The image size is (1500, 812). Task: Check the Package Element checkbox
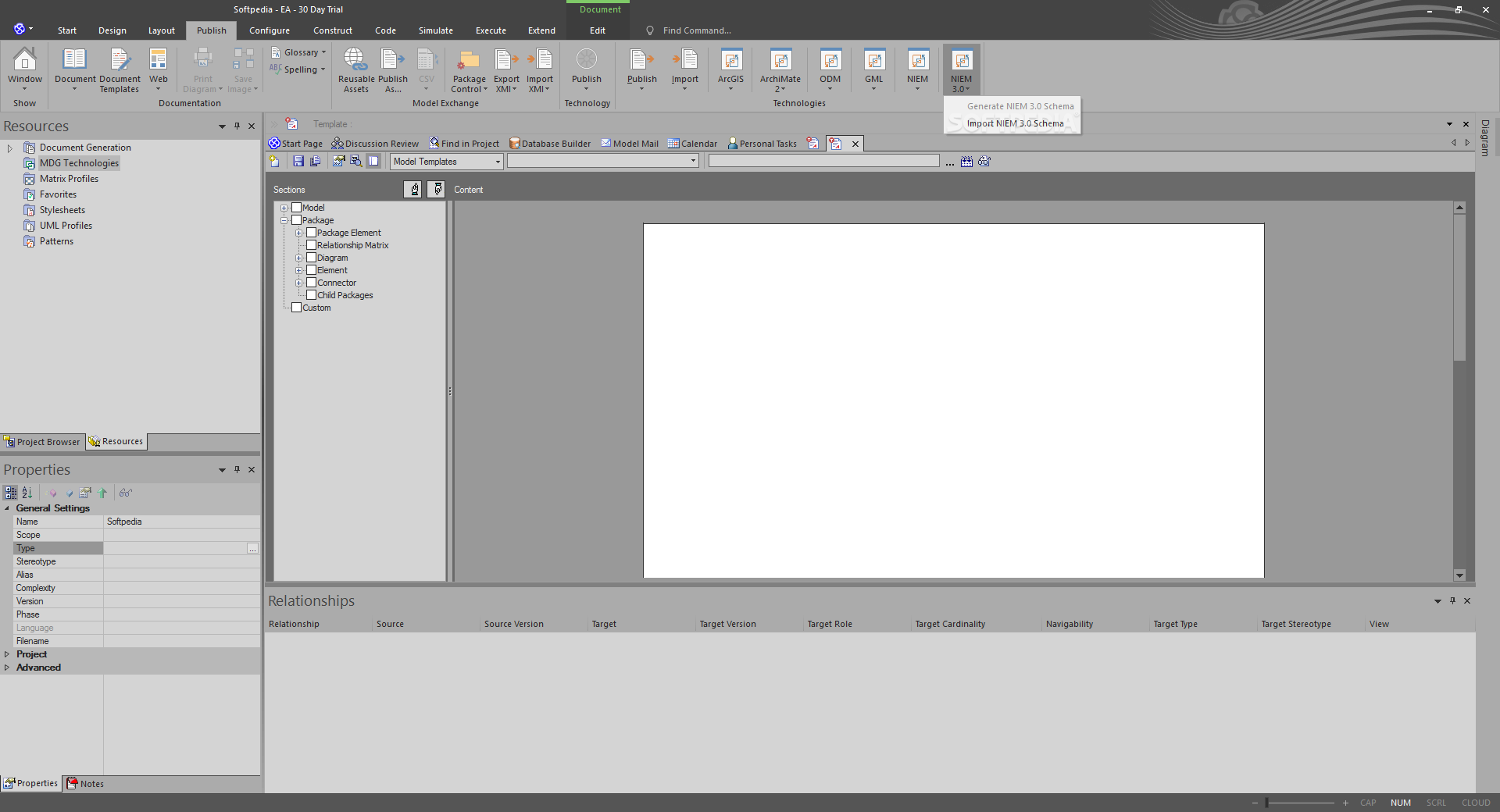tap(312, 233)
